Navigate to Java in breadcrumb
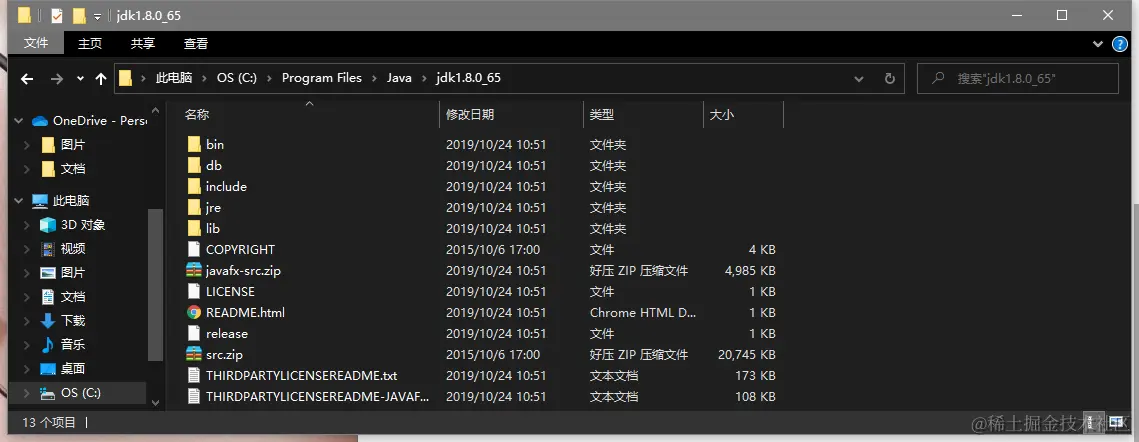This screenshot has height=442, width=1139. tap(399, 78)
